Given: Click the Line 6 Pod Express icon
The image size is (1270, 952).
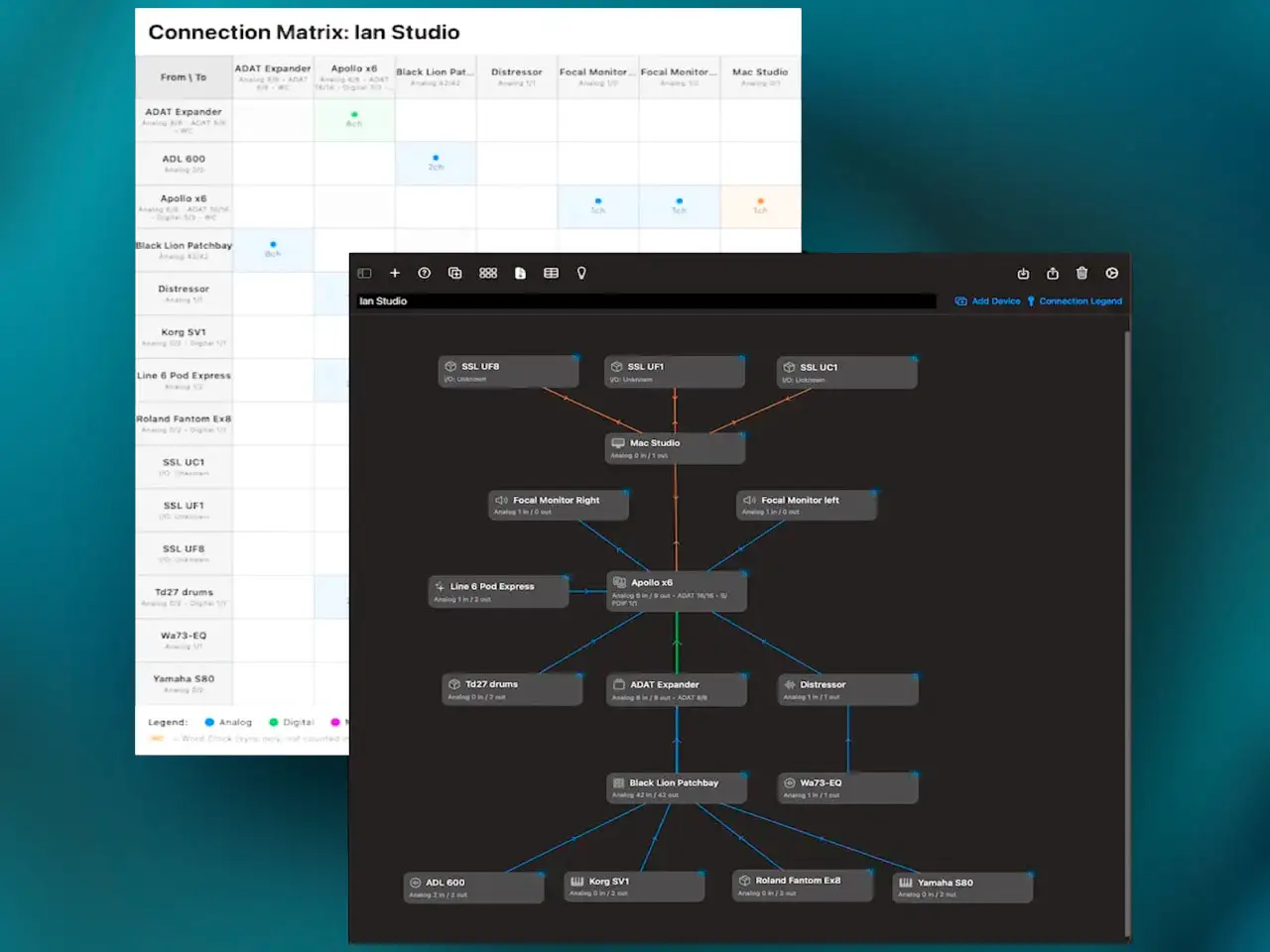Looking at the screenshot, I should tap(440, 586).
